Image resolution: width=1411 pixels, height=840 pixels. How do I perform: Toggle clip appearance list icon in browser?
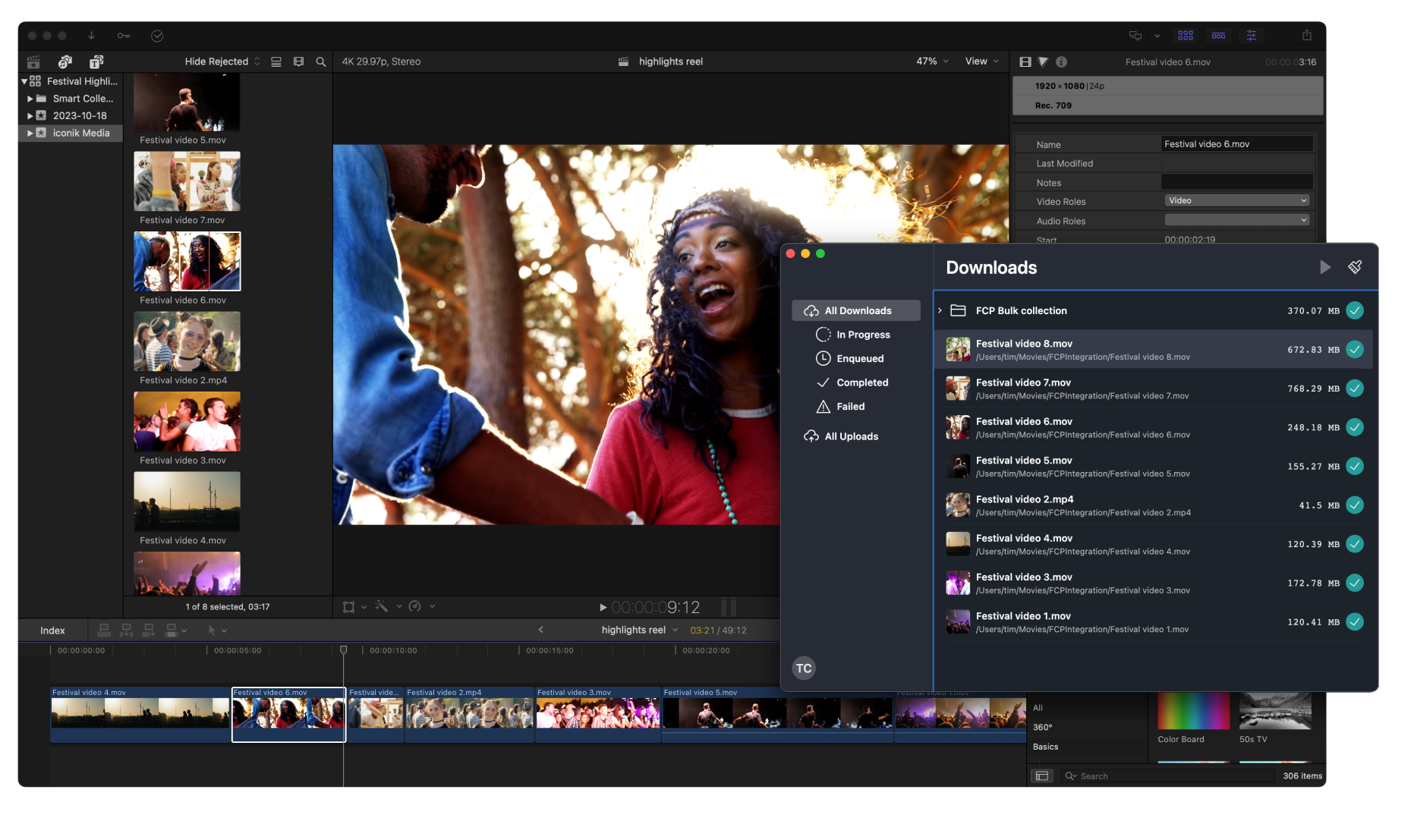(x=276, y=61)
